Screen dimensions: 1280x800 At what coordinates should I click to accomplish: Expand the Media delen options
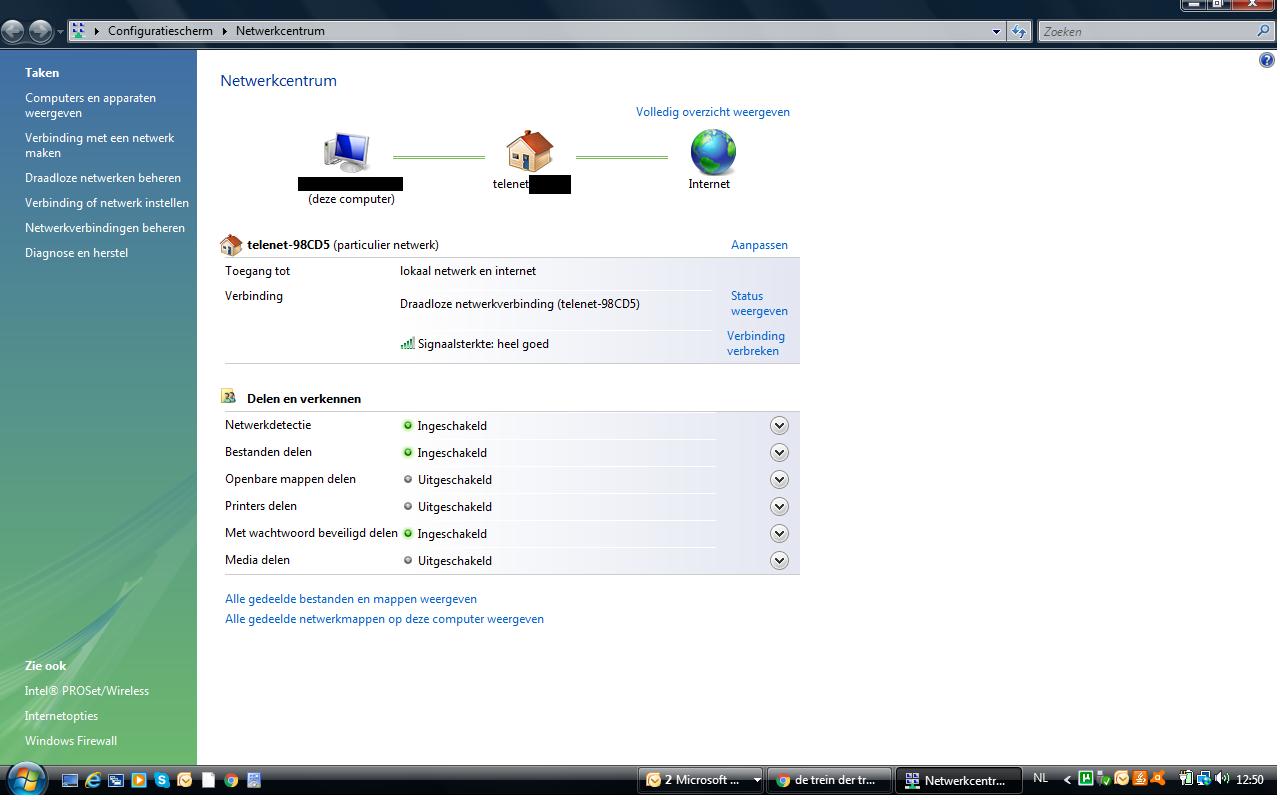click(x=779, y=561)
